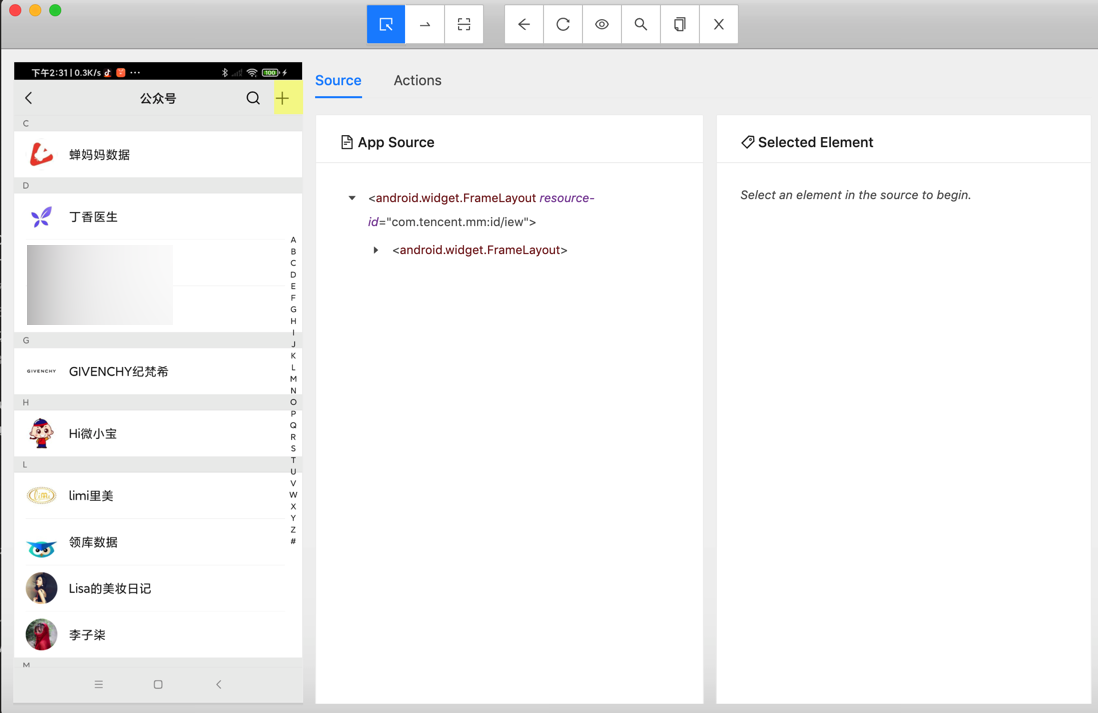
Task: Click the Lisa的美妆日记 portrait avatar
Action: pos(41,588)
